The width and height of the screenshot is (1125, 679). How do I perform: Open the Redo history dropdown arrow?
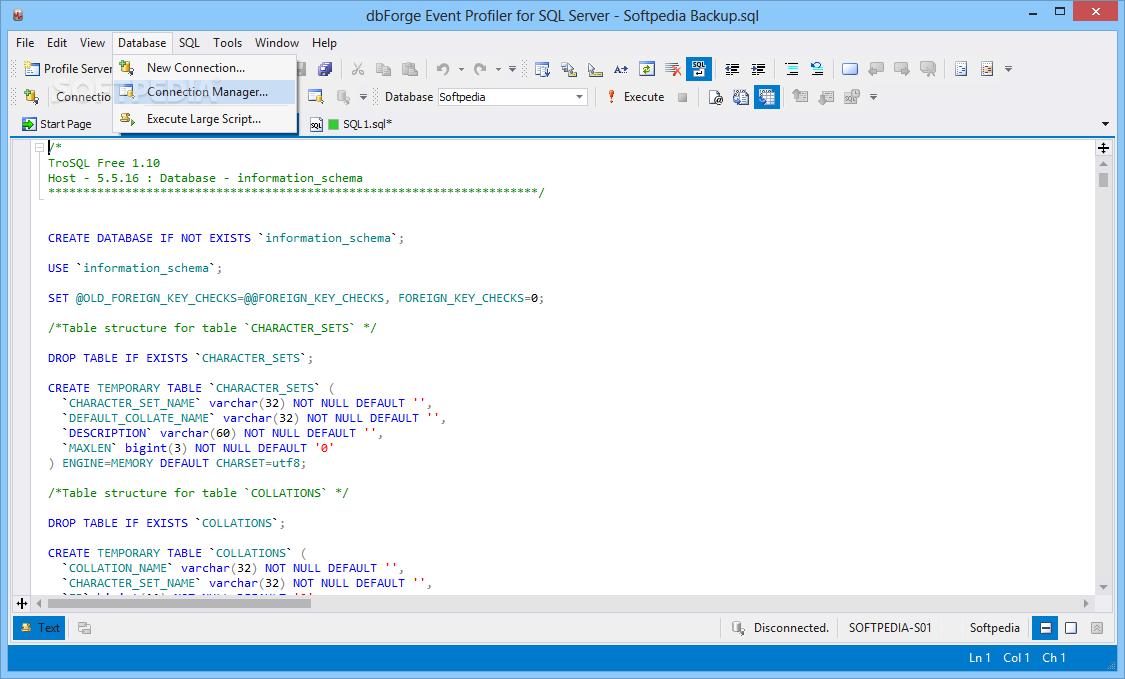(498, 70)
